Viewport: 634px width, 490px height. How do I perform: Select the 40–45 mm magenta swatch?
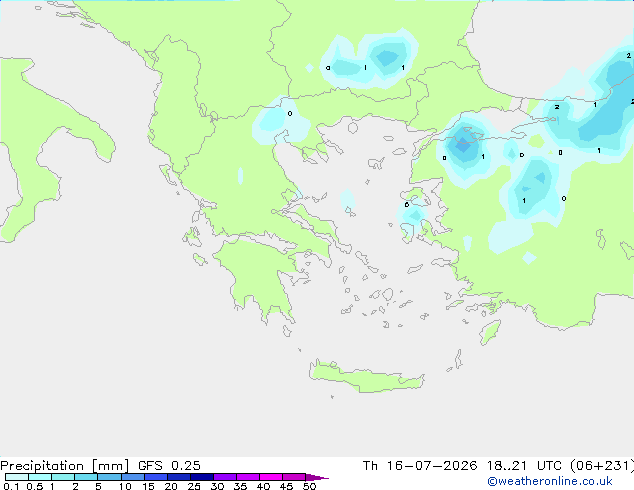point(271,477)
